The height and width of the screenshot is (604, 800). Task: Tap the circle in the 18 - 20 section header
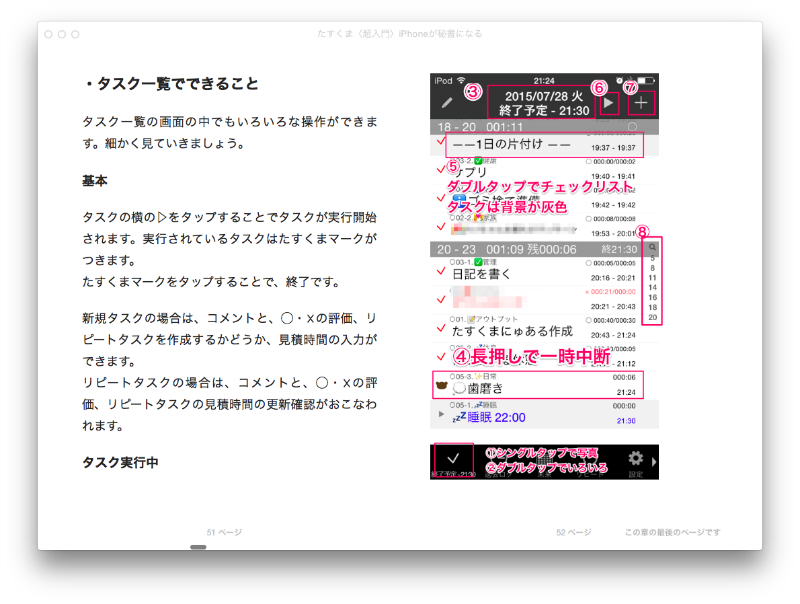pyautogui.click(x=633, y=127)
